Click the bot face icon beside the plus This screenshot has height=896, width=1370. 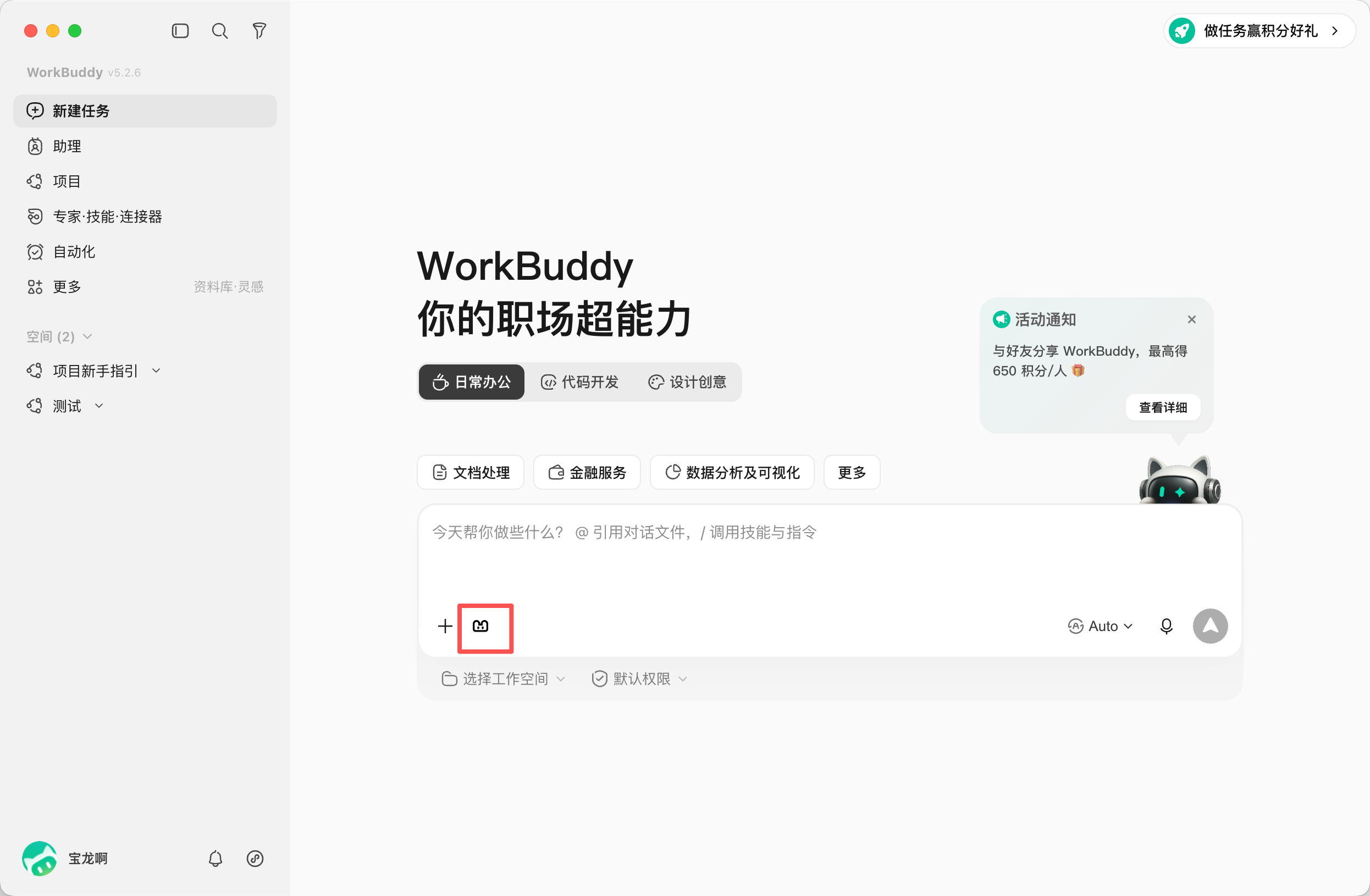[x=480, y=626]
